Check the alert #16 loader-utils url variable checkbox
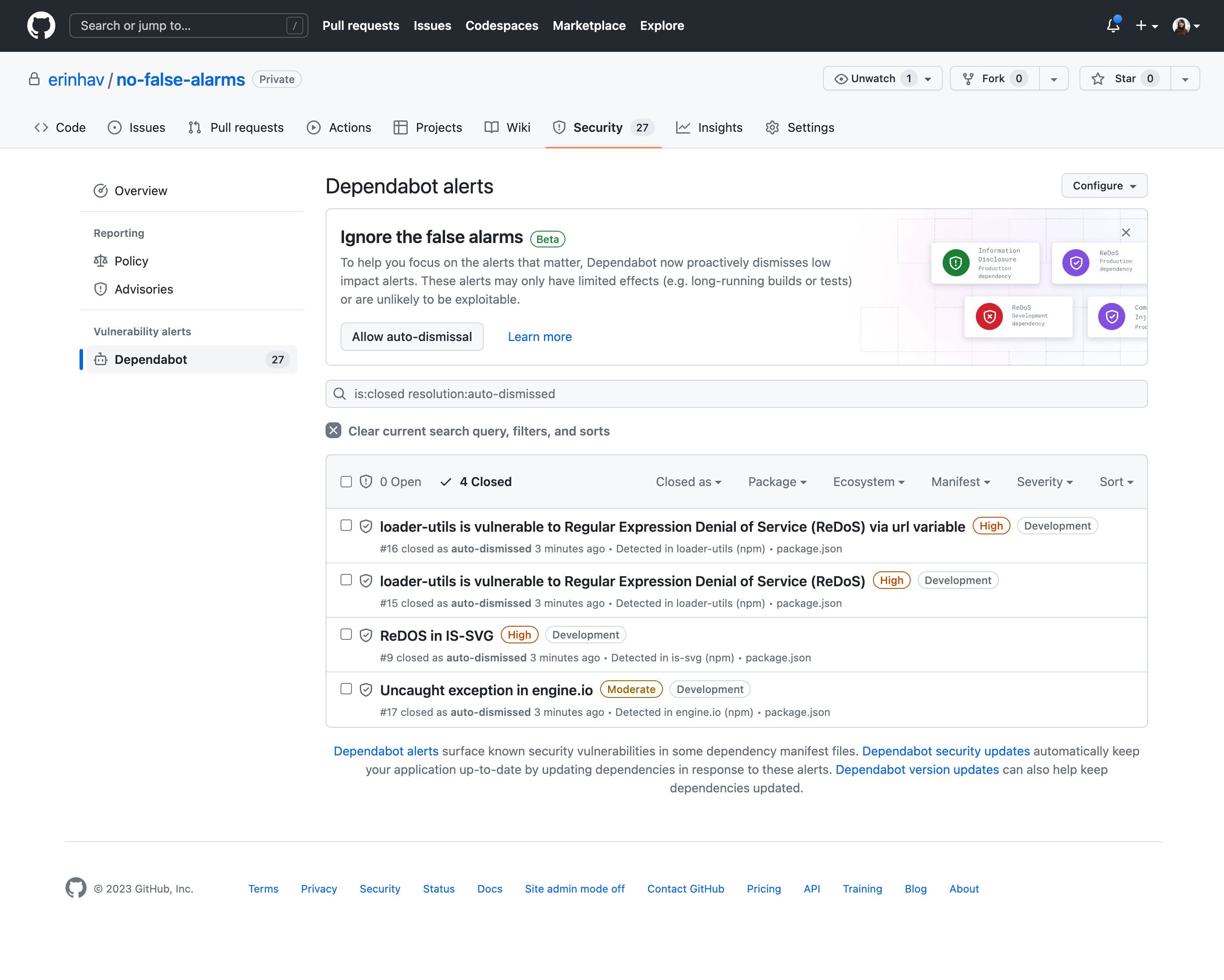 [346, 525]
